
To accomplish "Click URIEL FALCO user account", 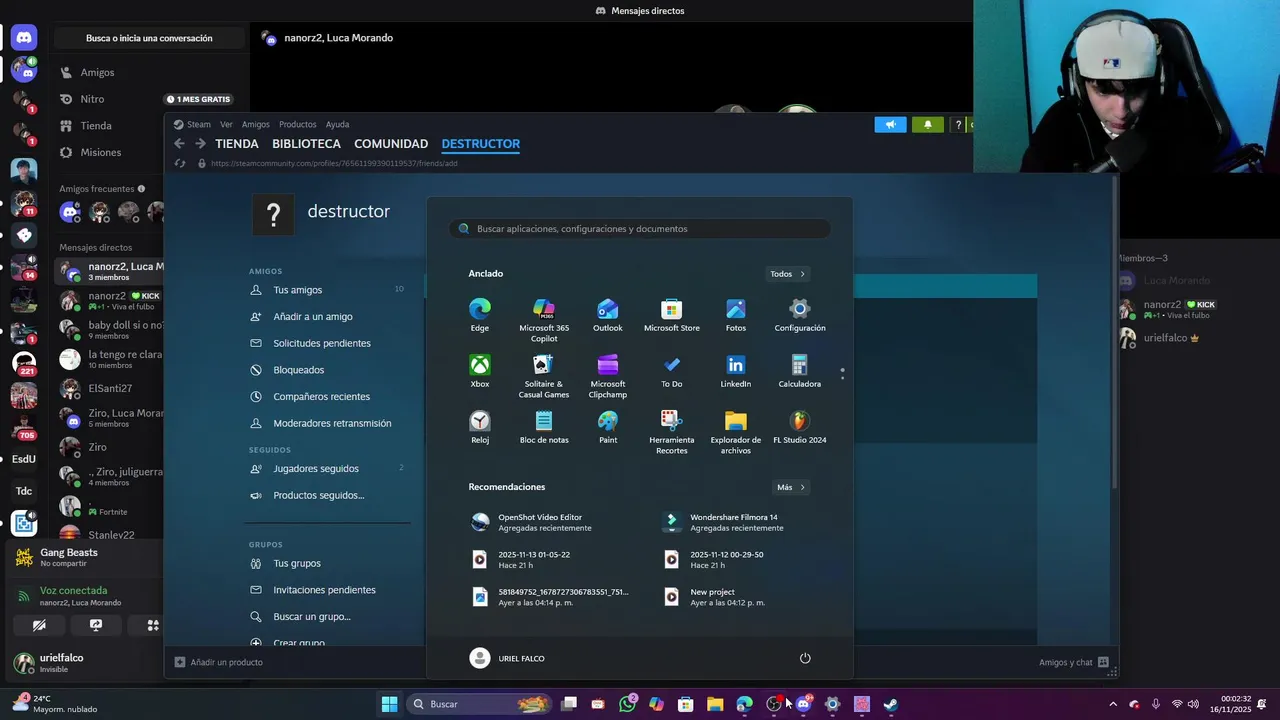I will tap(508, 658).
